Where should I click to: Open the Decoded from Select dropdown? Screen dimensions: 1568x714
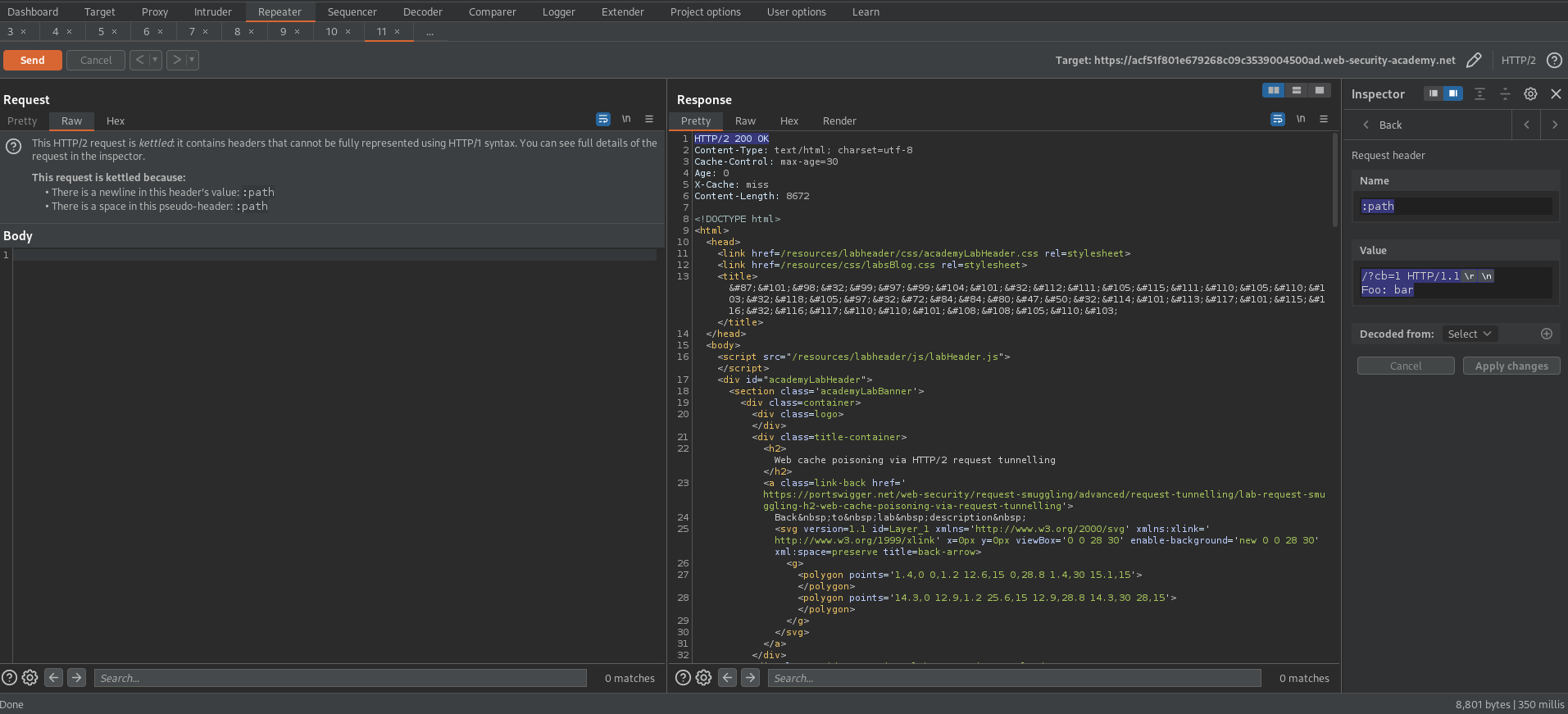(x=1470, y=334)
